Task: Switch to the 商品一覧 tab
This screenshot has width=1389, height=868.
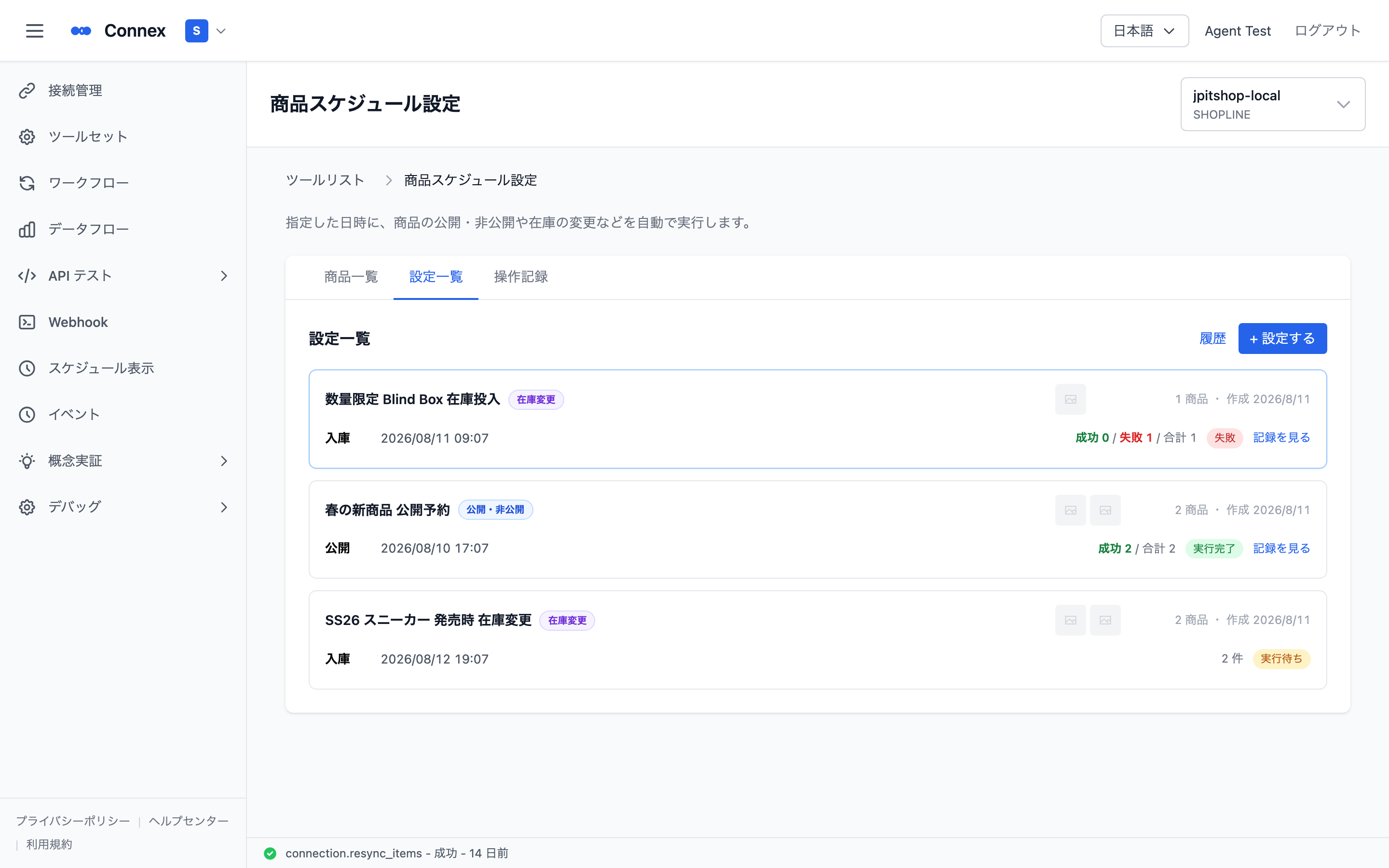Action: (x=351, y=277)
